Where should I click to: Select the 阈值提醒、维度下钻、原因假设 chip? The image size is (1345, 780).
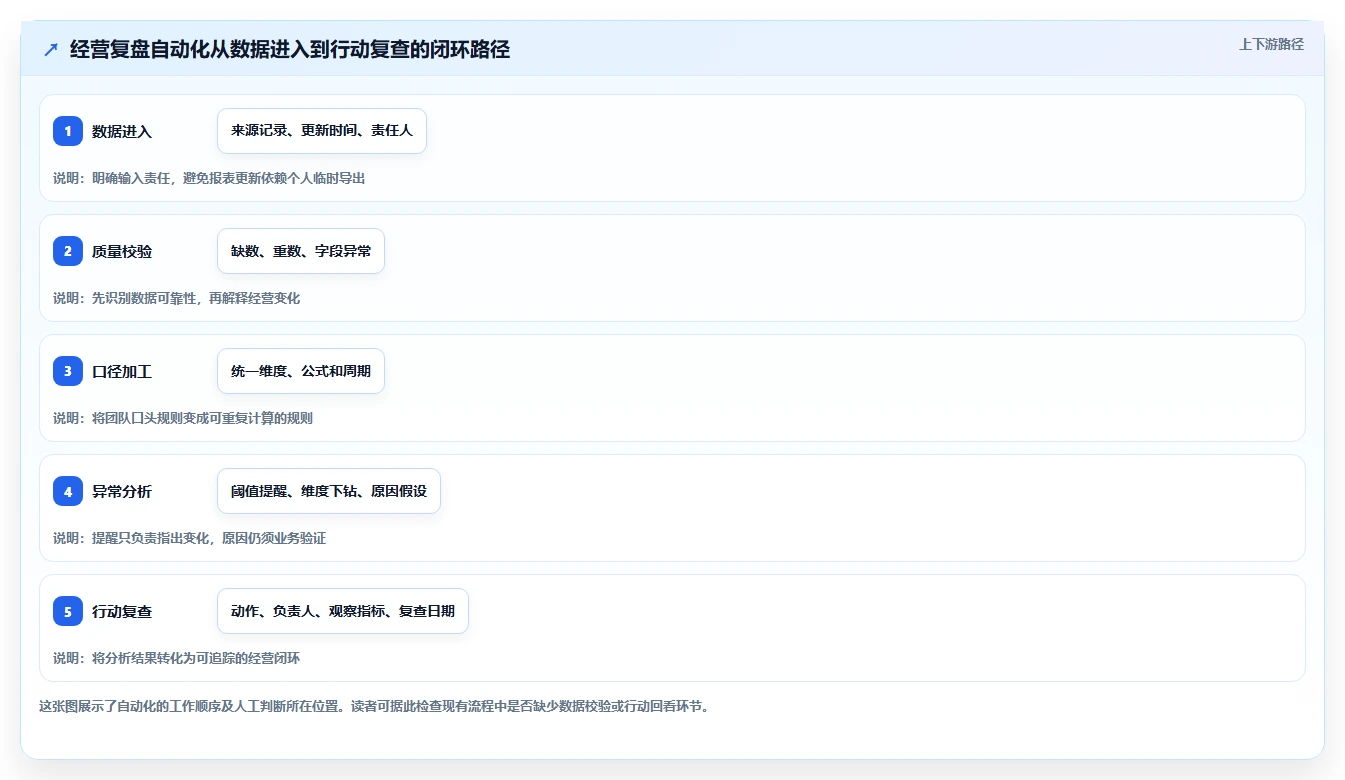(329, 491)
